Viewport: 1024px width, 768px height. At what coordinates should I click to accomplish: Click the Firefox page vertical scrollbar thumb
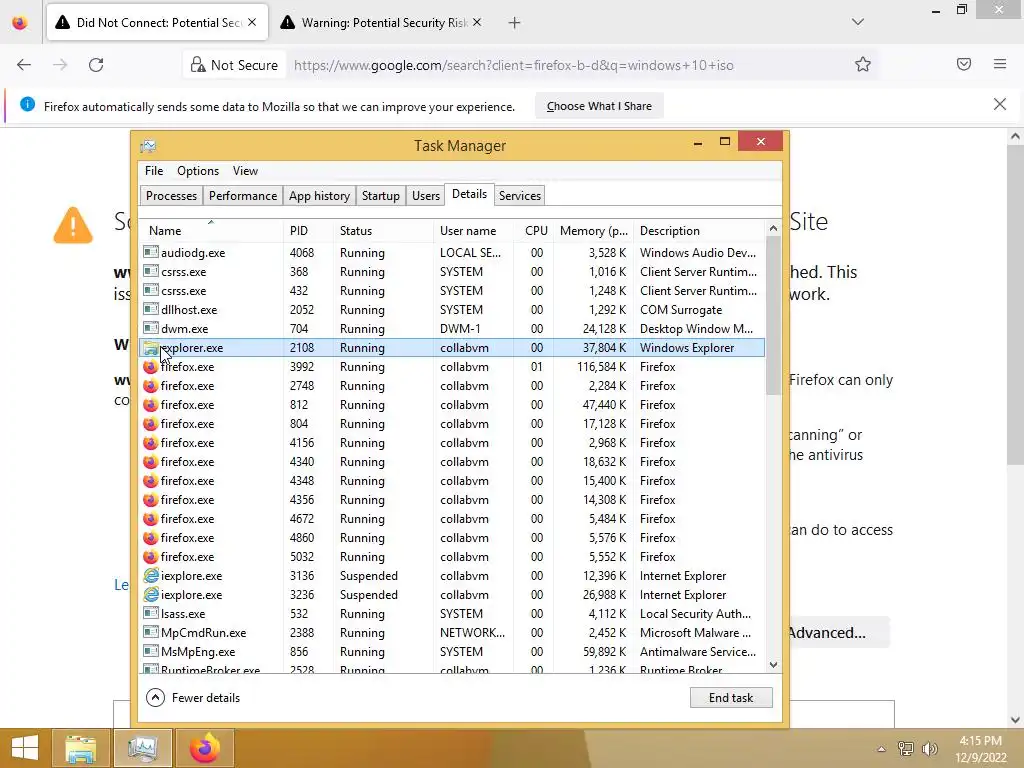[1015, 305]
